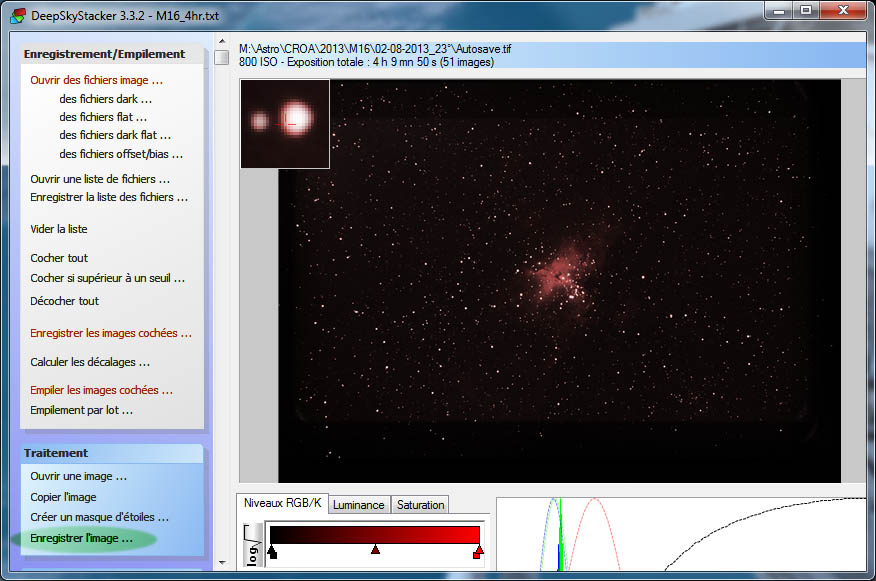The image size is (876, 581).
Task: Add flat frames via des fichiers flat
Action: coord(103,117)
